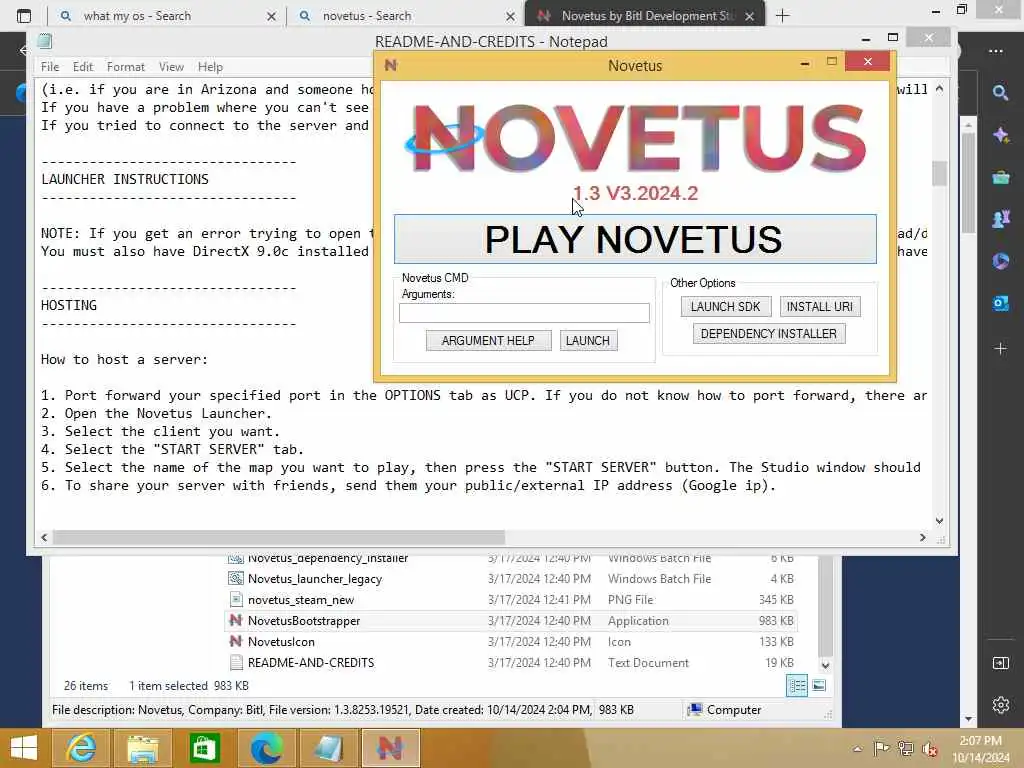Screen dimensions: 1024x768
Task: Click Explorer file list scroll down arrow
Action: pos(825,665)
